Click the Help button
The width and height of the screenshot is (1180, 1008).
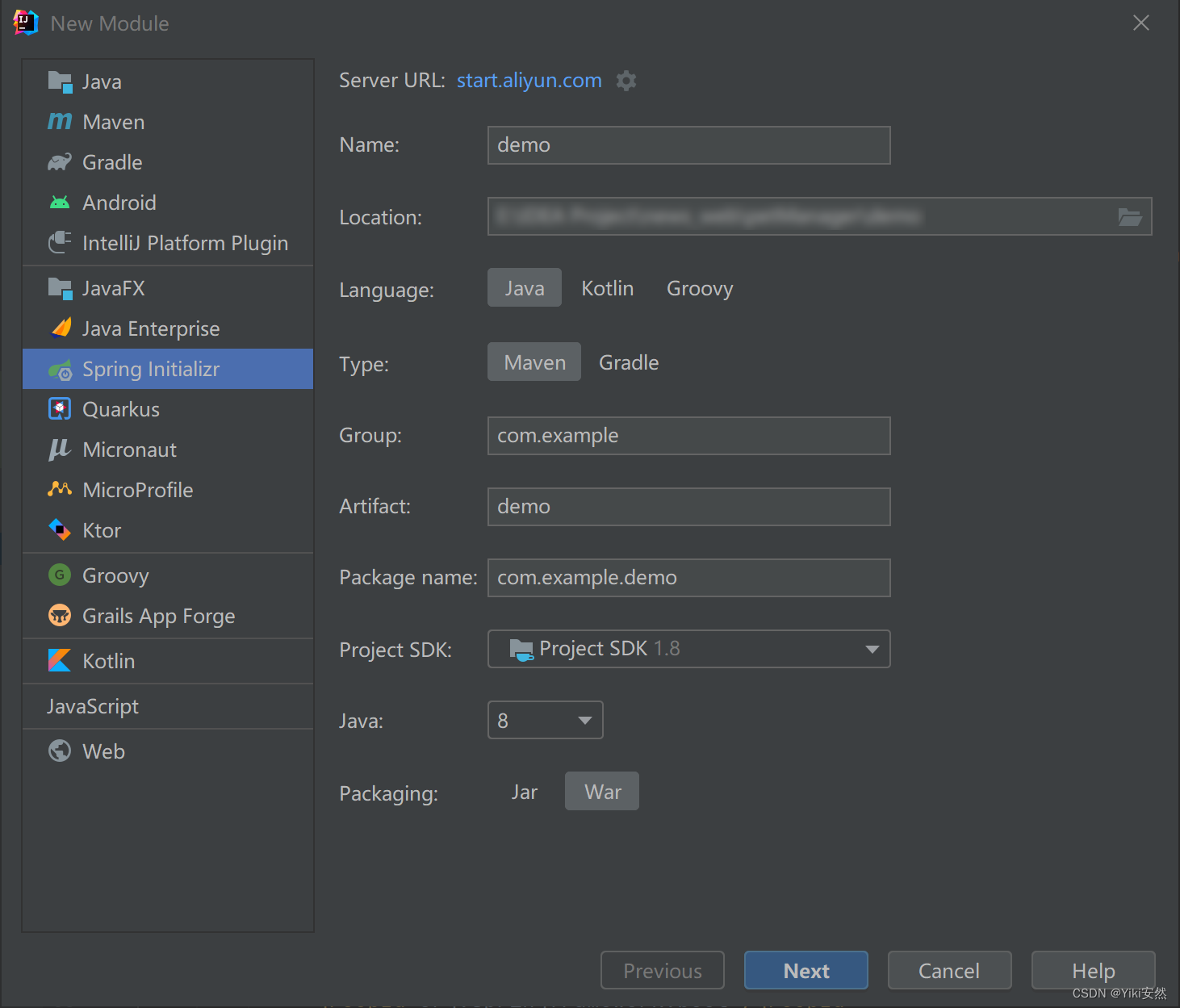(x=1094, y=970)
